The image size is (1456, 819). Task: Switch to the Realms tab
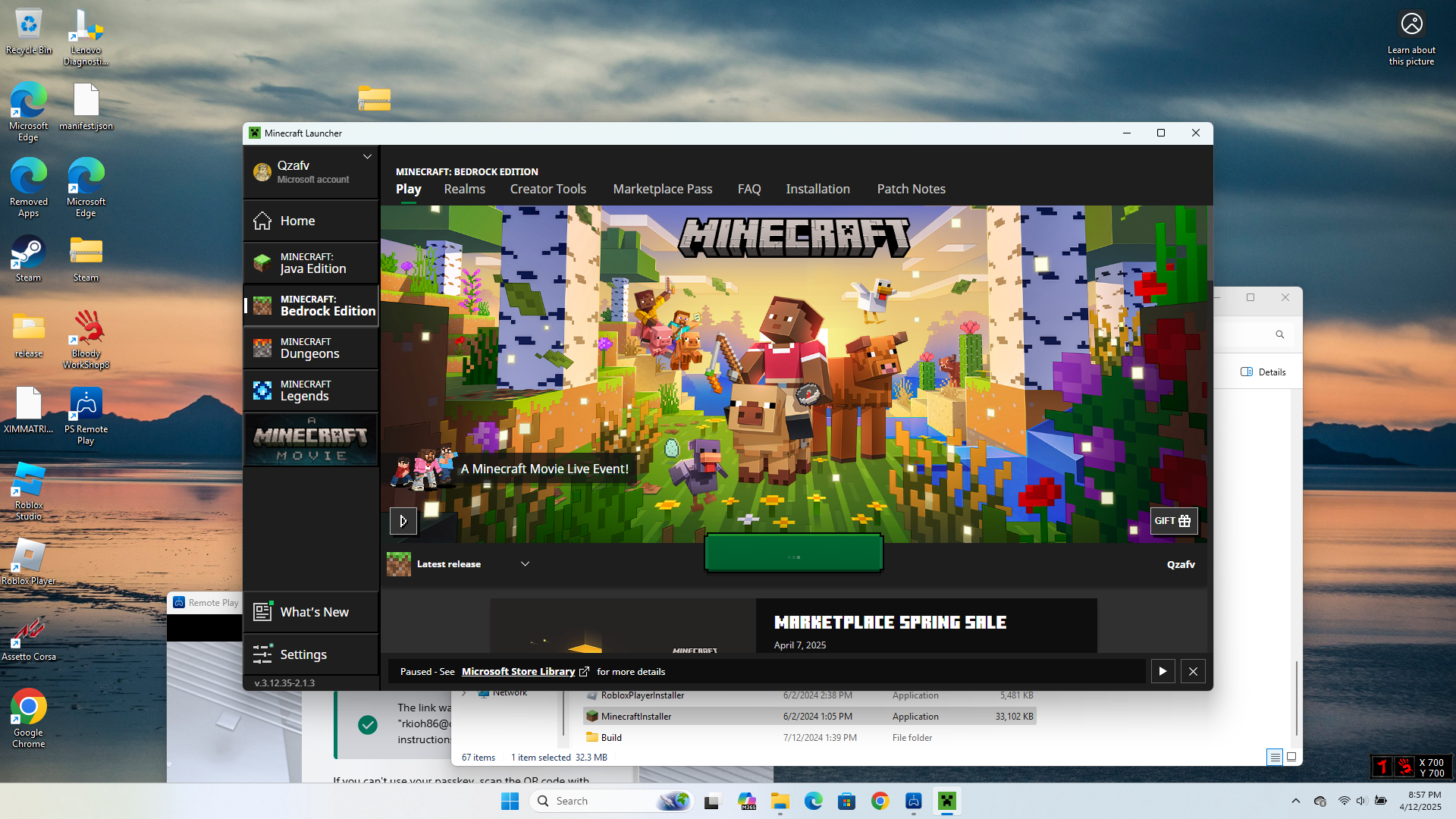tap(465, 189)
